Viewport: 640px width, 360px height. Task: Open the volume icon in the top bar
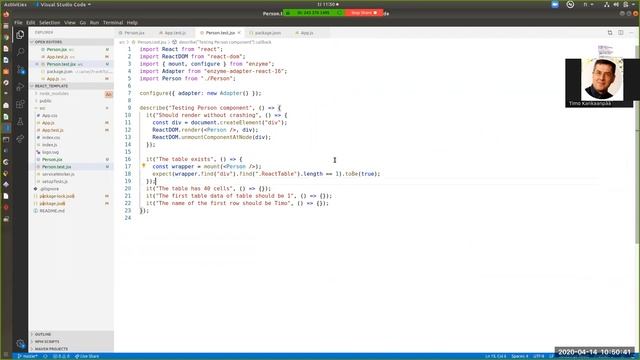[x=616, y=4]
